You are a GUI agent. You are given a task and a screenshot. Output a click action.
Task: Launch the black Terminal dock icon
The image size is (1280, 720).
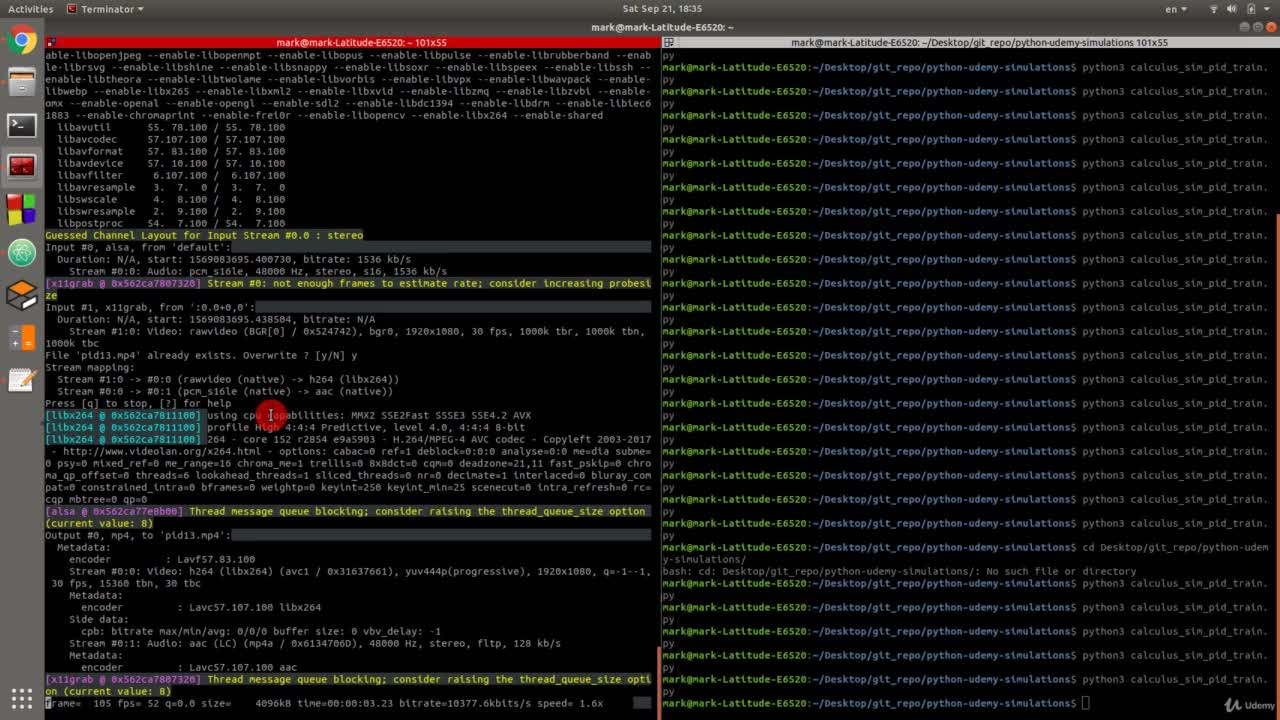click(x=22, y=125)
